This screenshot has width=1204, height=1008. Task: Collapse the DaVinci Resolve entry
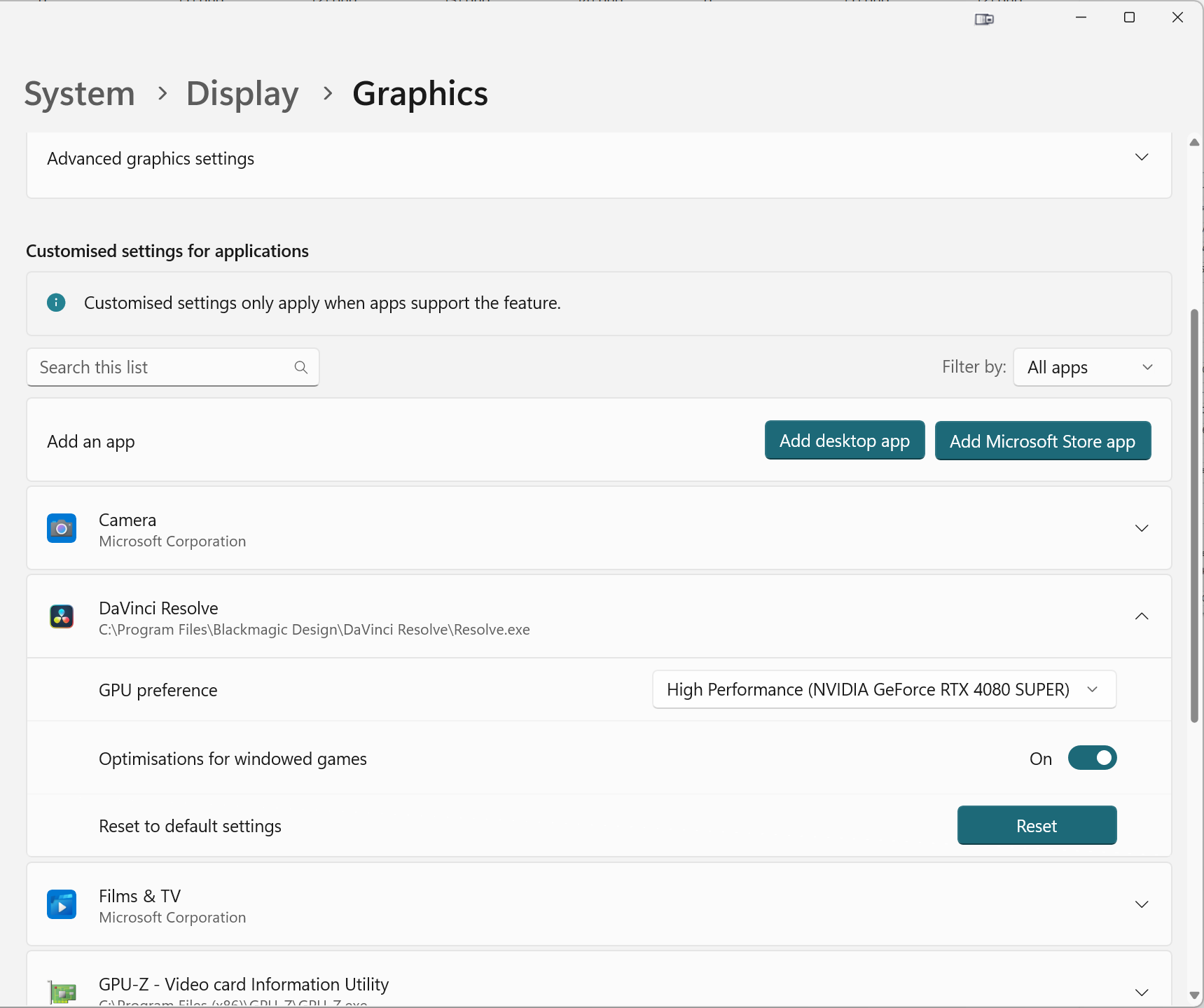pos(1142,616)
